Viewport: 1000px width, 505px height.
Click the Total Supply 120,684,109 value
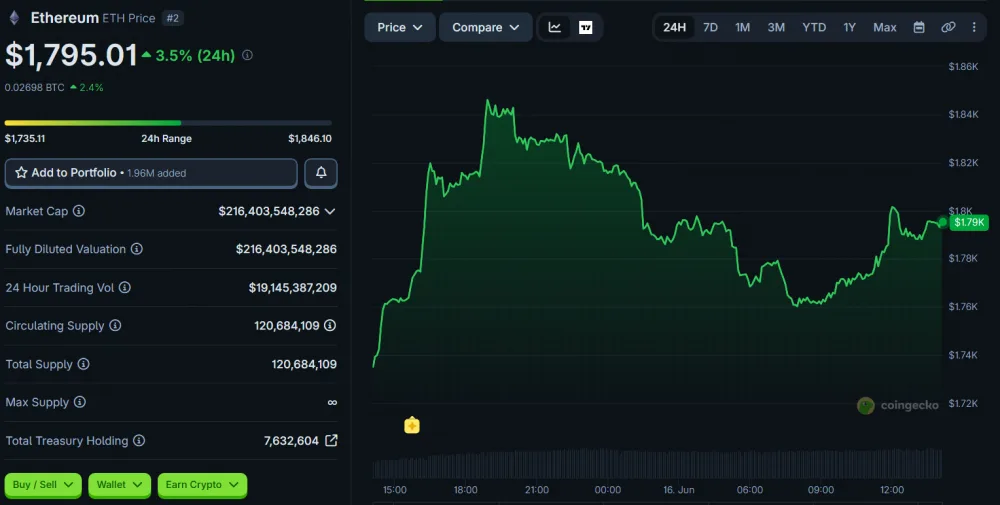(304, 364)
